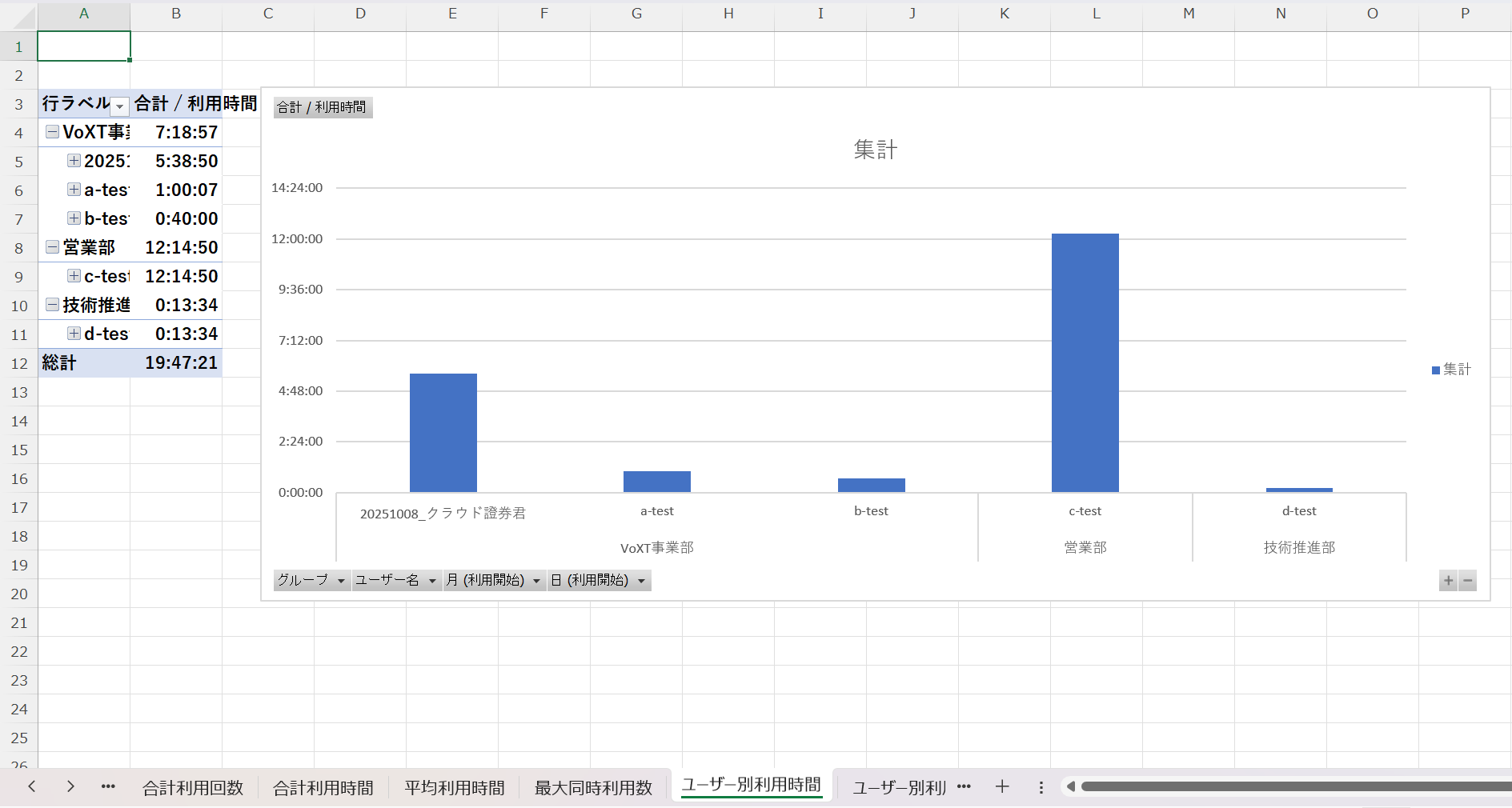The height and width of the screenshot is (808, 1512).
Task: Collapse the 営業部 group row
Action: point(52,247)
